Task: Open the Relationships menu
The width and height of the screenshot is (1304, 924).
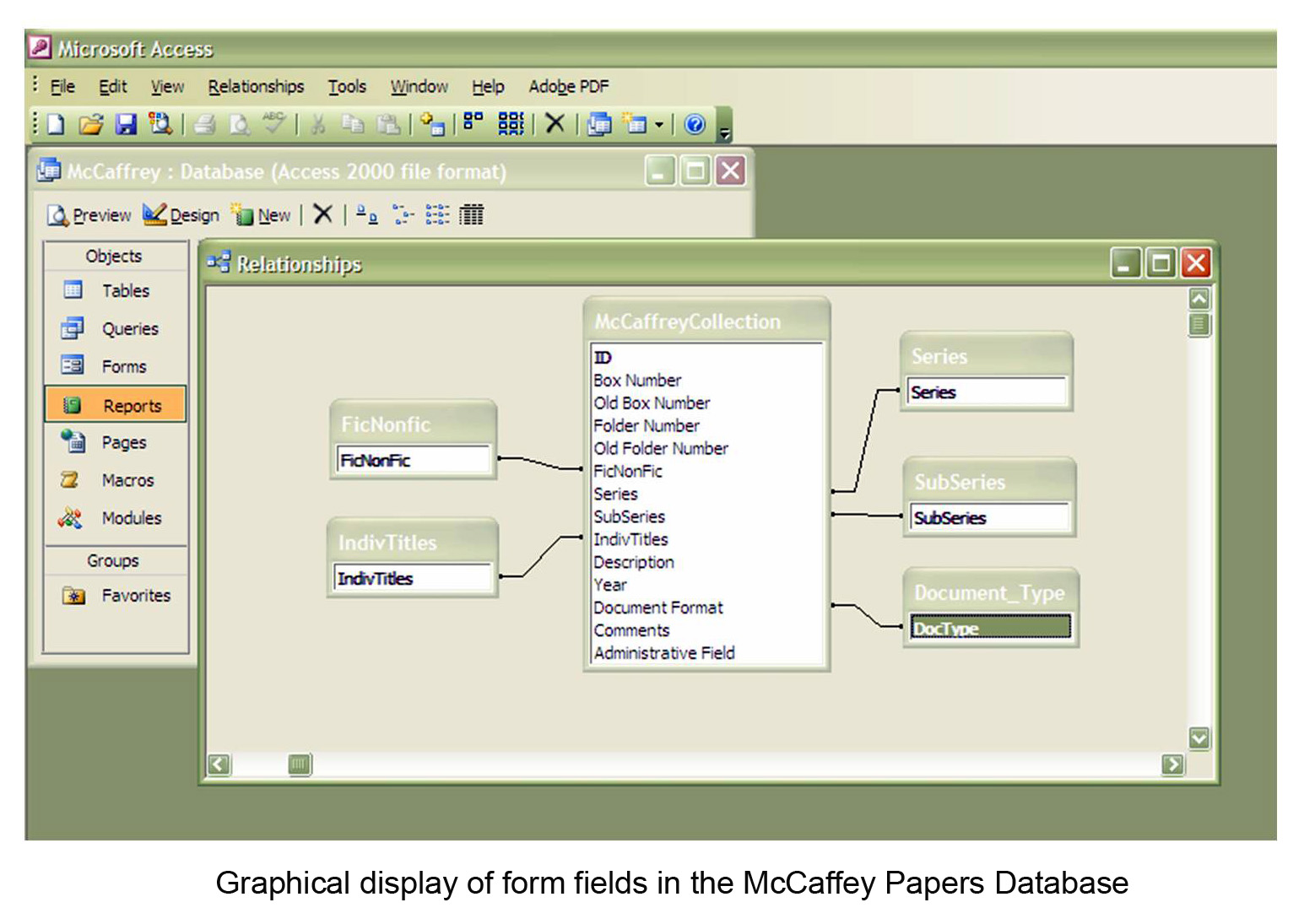Action: tap(256, 86)
